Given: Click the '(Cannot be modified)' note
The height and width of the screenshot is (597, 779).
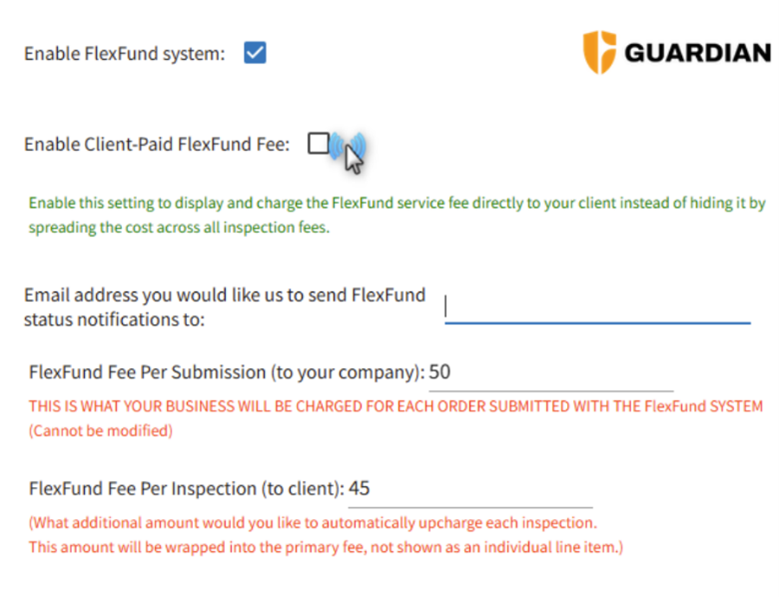Looking at the screenshot, I should pyautogui.click(x=101, y=431).
